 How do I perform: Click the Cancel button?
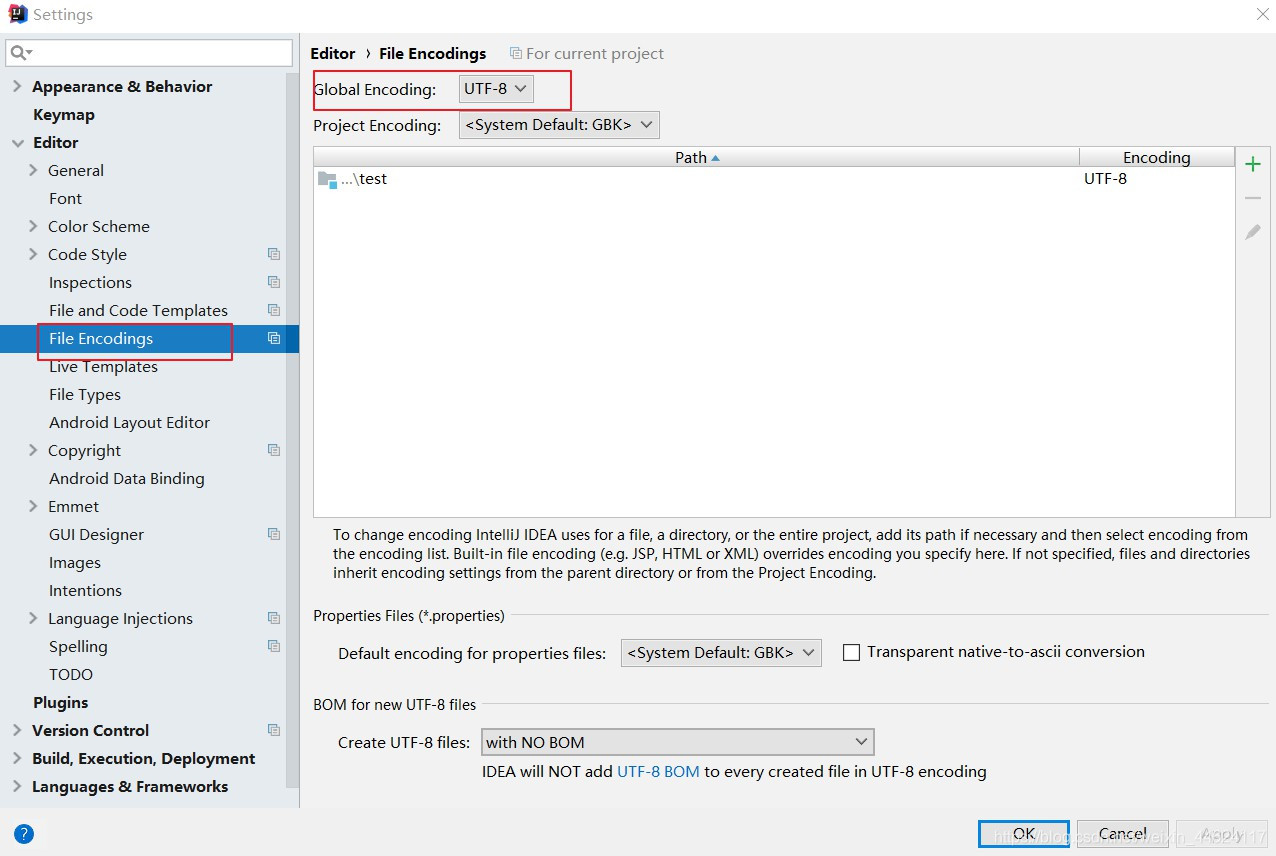1122,833
